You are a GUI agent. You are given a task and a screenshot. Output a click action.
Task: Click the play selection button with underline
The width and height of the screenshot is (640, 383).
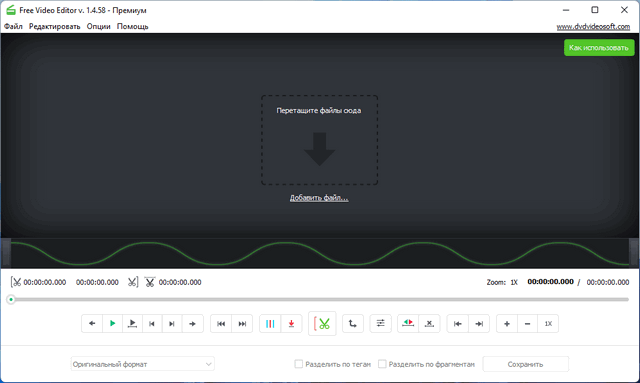(x=132, y=323)
